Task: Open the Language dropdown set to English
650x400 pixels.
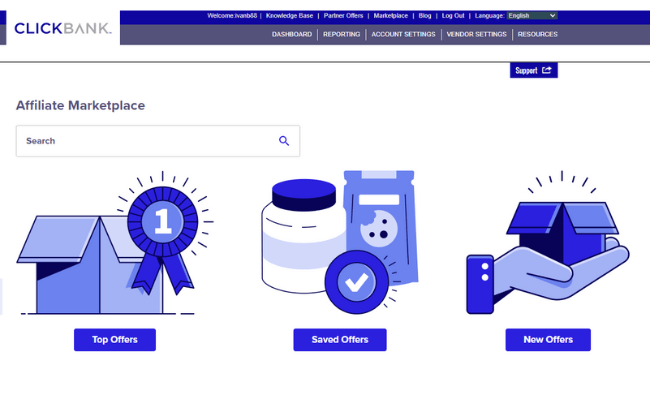Action: tap(532, 16)
